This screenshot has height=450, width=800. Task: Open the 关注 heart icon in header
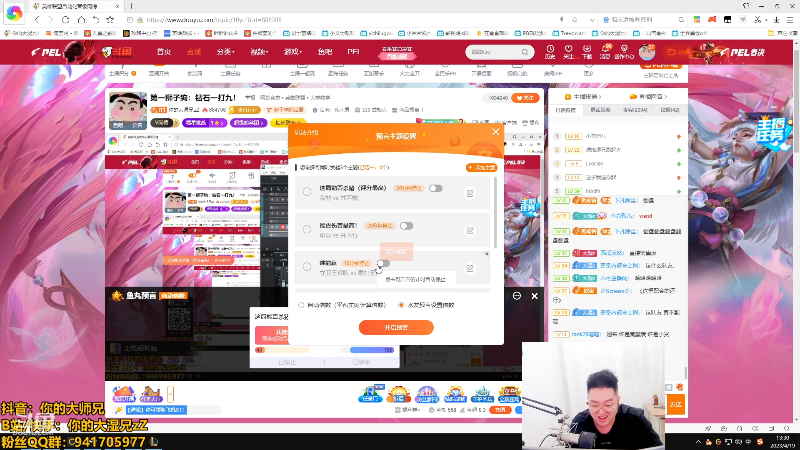coord(568,52)
